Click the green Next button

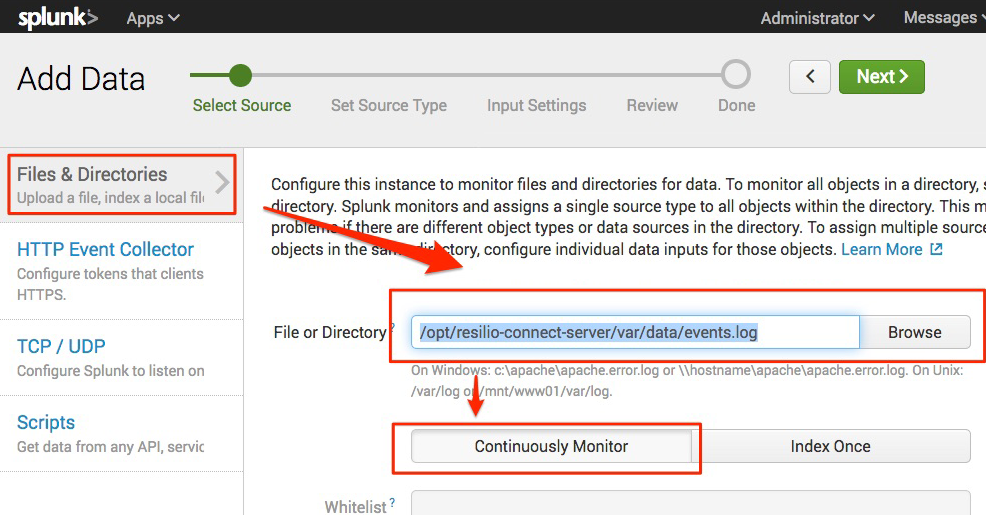coord(881,77)
